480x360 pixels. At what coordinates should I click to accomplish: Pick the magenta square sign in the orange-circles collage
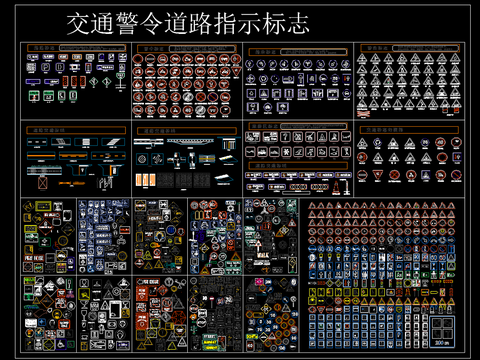(x=259, y=282)
